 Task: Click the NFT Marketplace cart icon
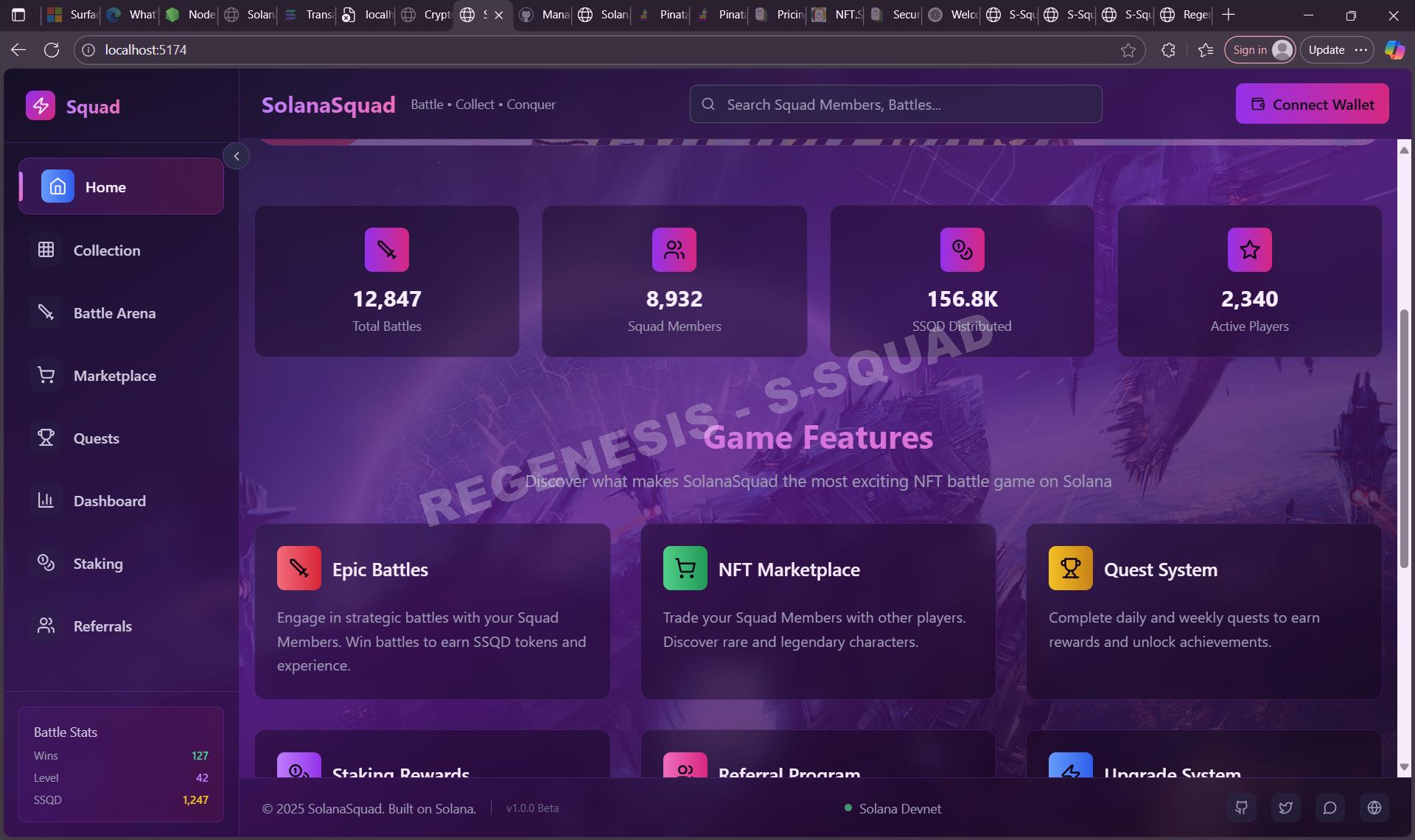point(685,567)
